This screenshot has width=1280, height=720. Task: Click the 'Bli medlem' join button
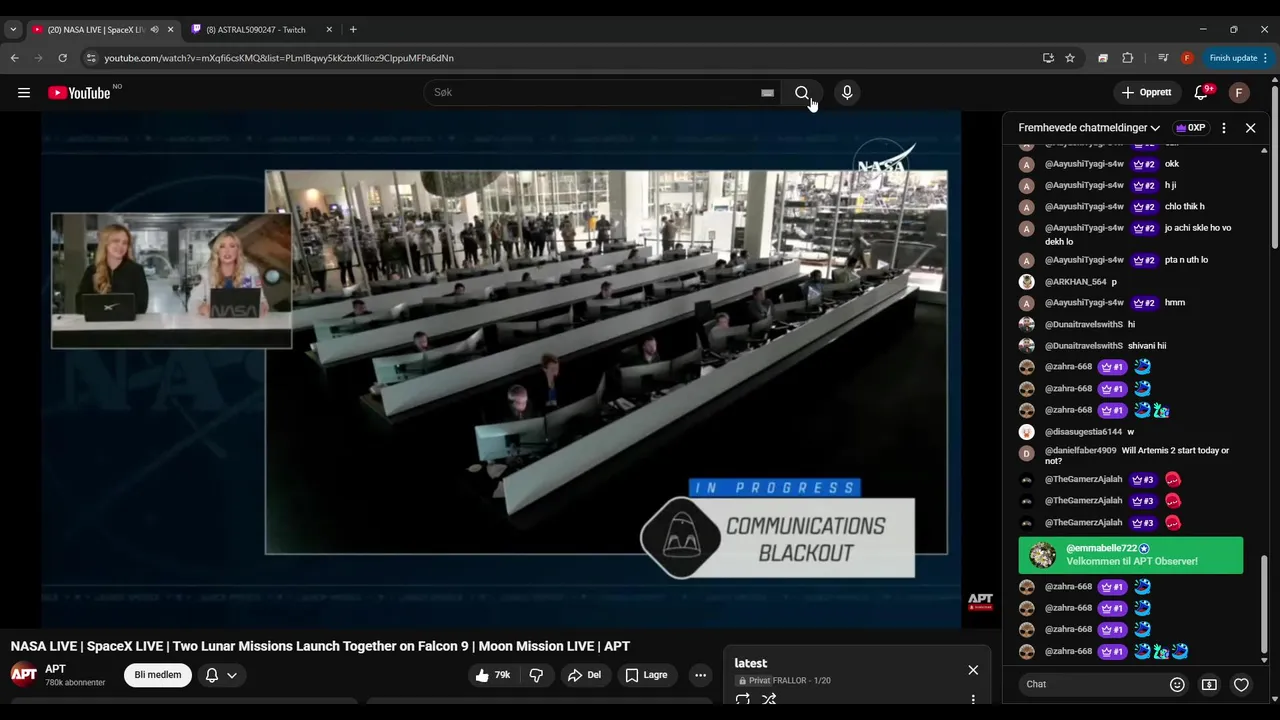[158, 675]
